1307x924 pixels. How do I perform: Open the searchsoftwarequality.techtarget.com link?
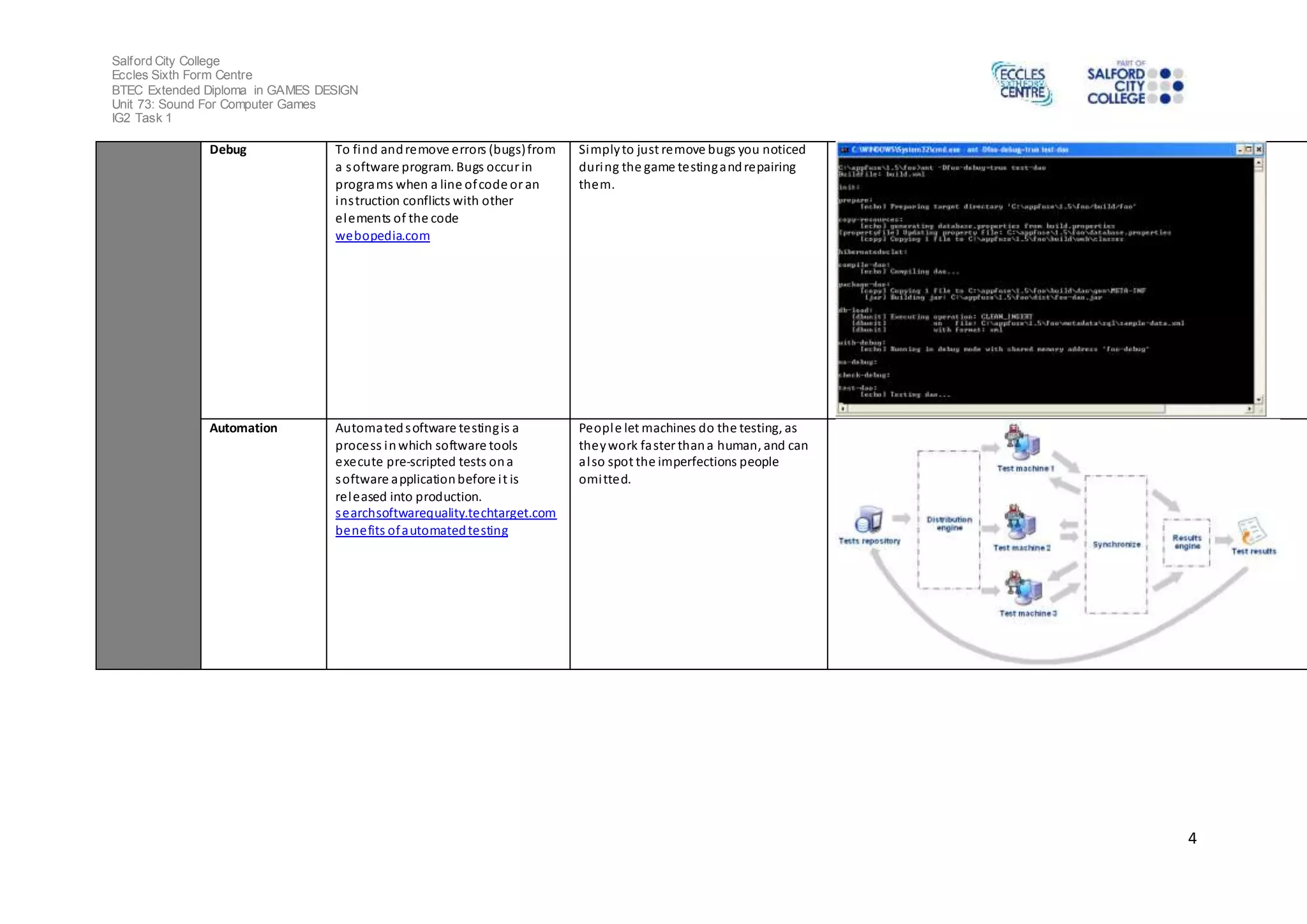pyautogui.click(x=445, y=513)
